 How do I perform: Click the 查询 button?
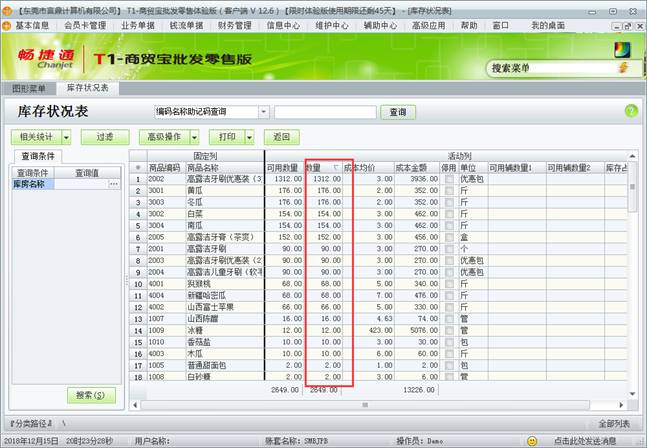[398, 112]
